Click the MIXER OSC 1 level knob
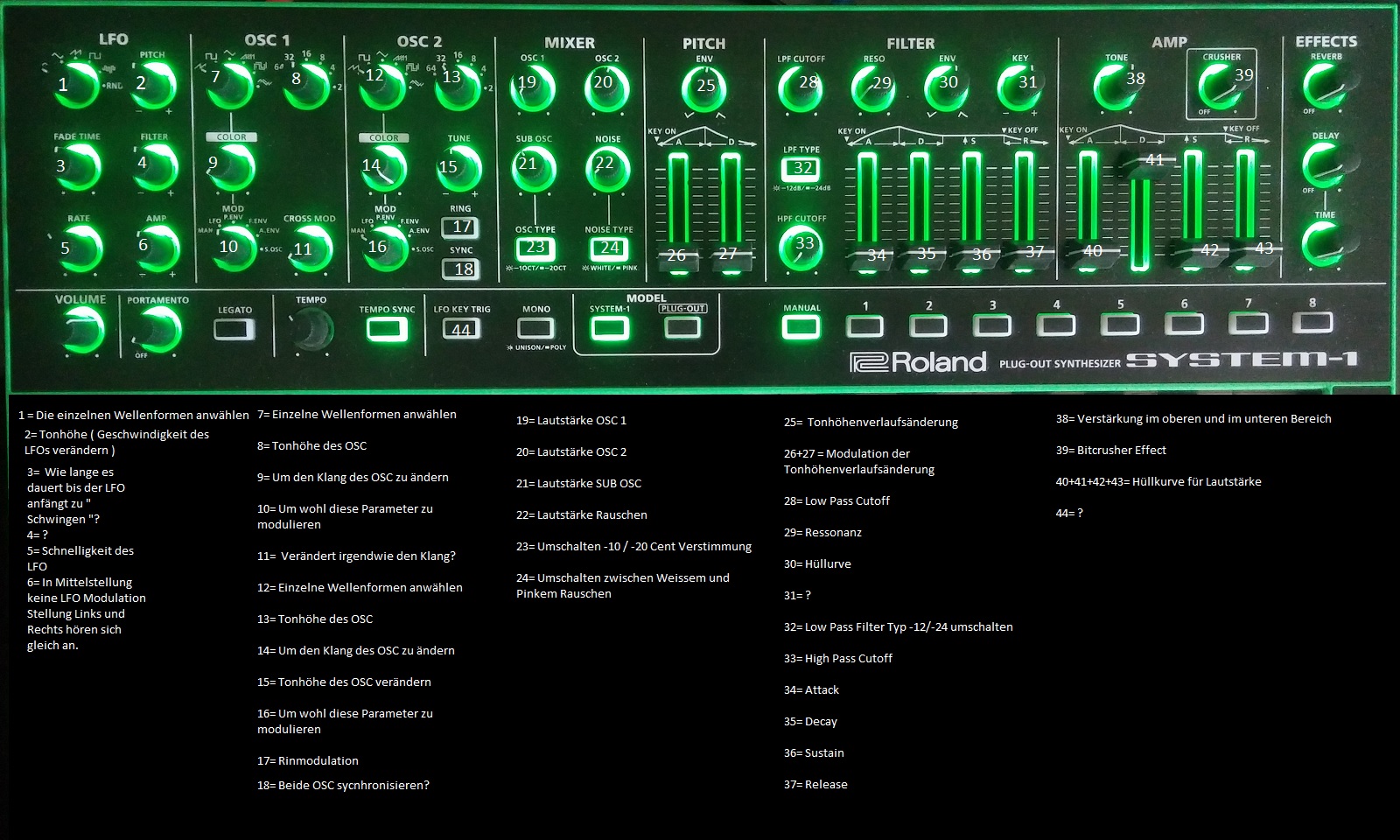Image resolution: width=1400 pixels, height=840 pixels. pos(532,87)
